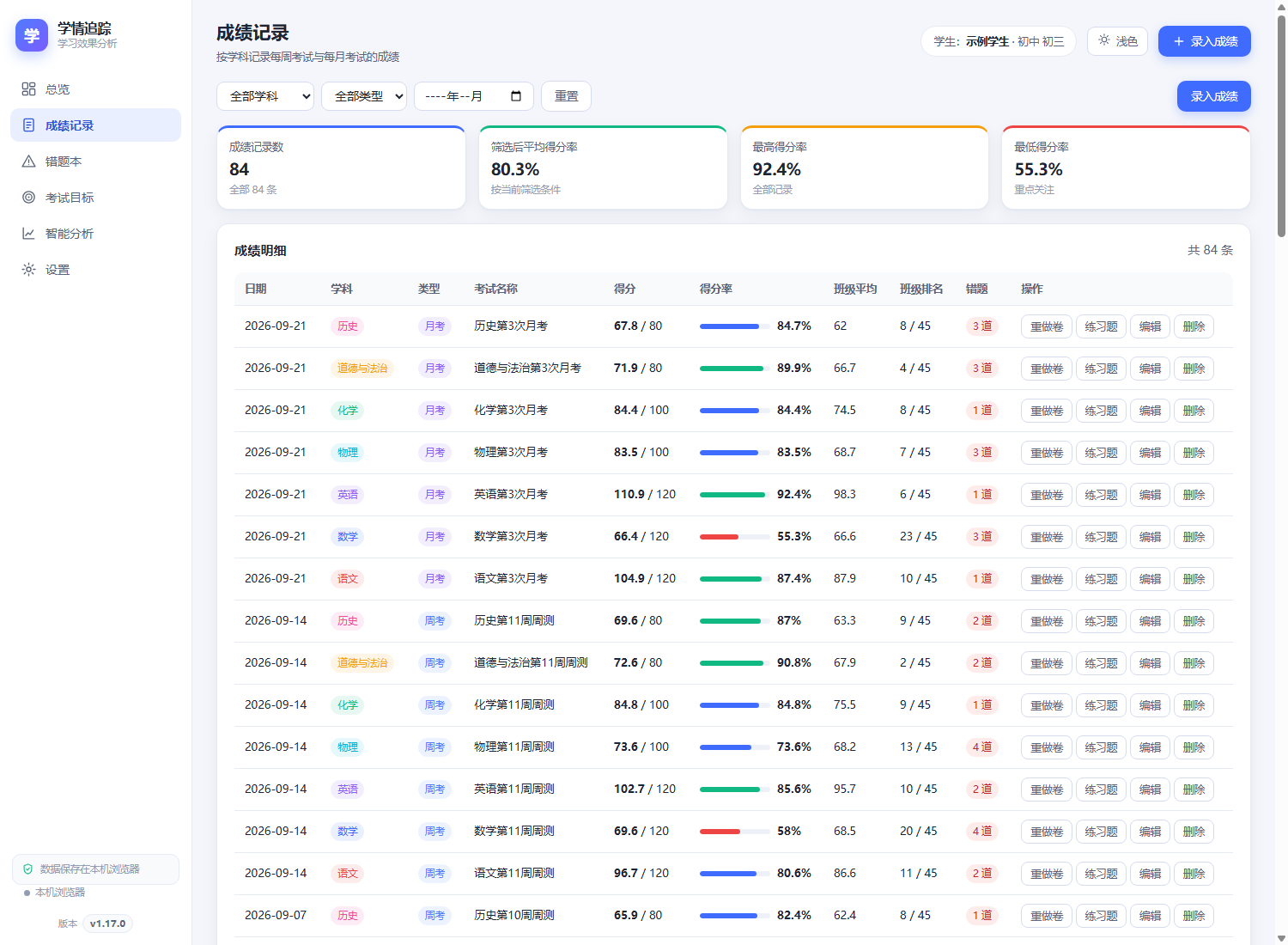The width and height of the screenshot is (1288, 945).
Task: Open 智能分析 in the sidebar
Action: tap(95, 234)
